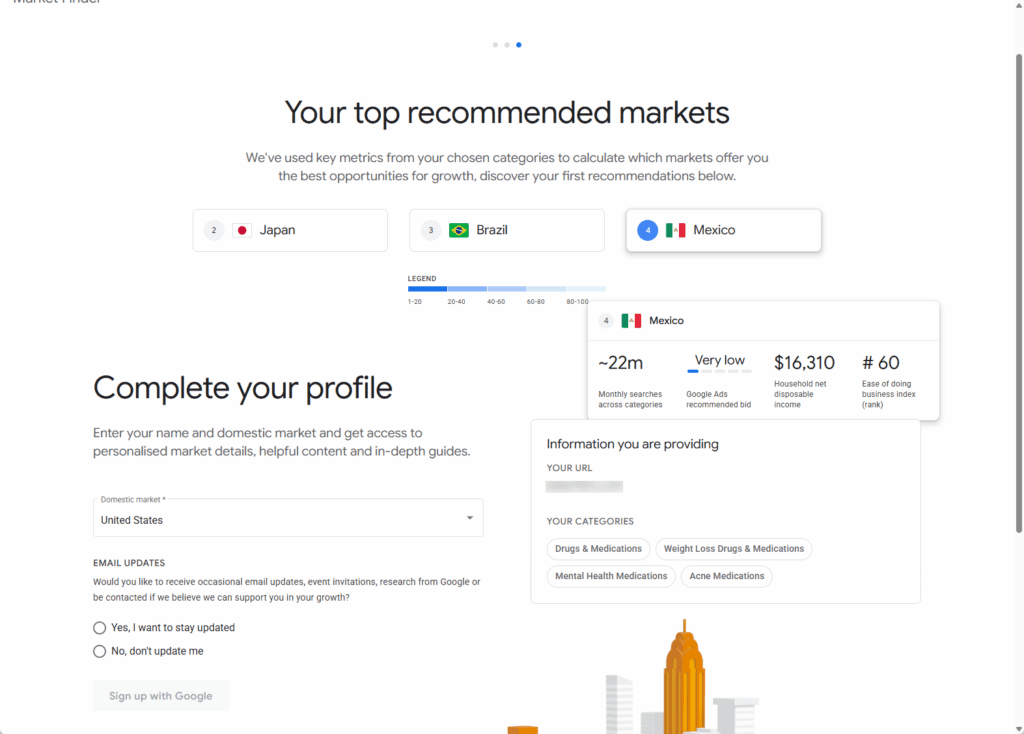The width and height of the screenshot is (1024, 734).
Task: Click the blurred URL field under YOUR URL
Action: coord(584,486)
